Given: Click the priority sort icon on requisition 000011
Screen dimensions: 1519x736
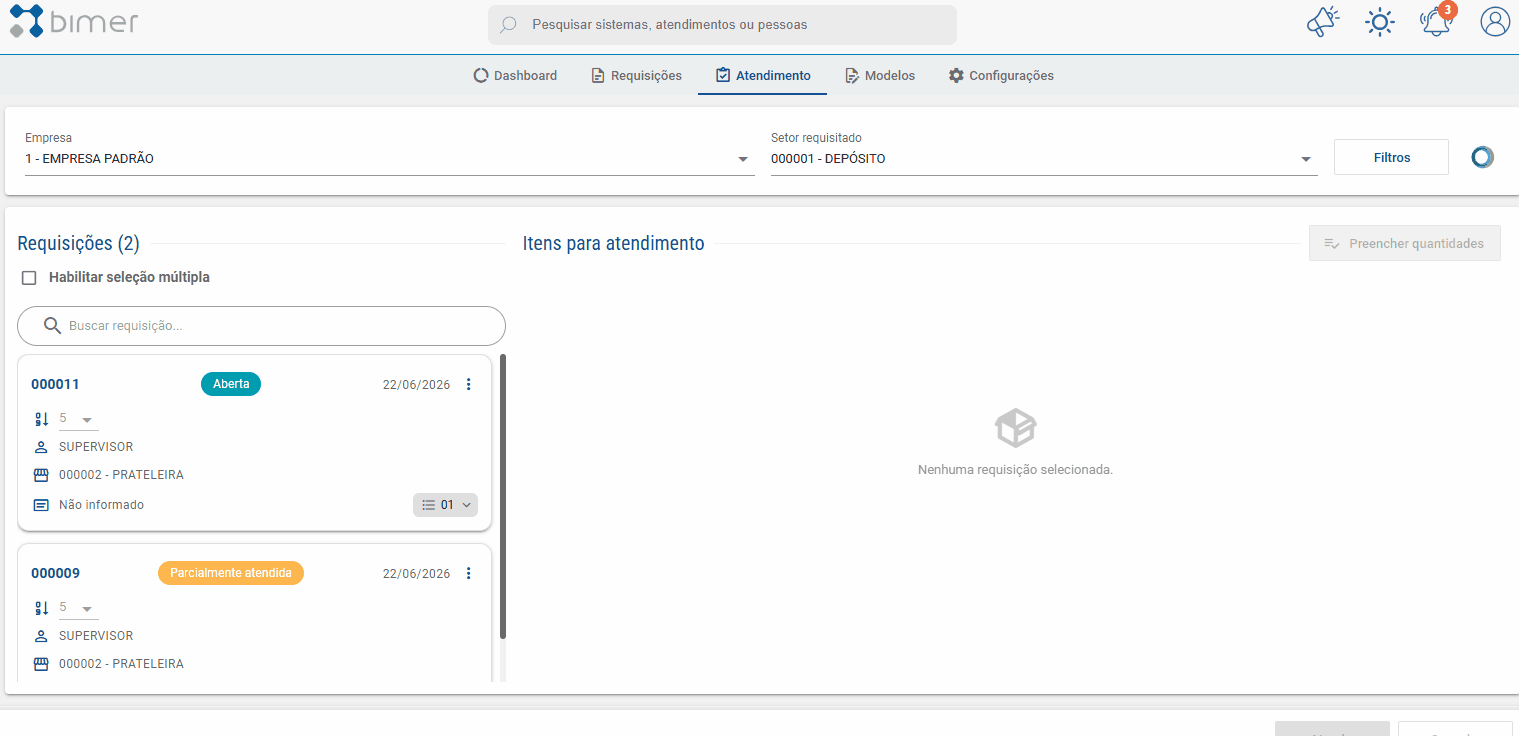Looking at the screenshot, I should pos(41,419).
